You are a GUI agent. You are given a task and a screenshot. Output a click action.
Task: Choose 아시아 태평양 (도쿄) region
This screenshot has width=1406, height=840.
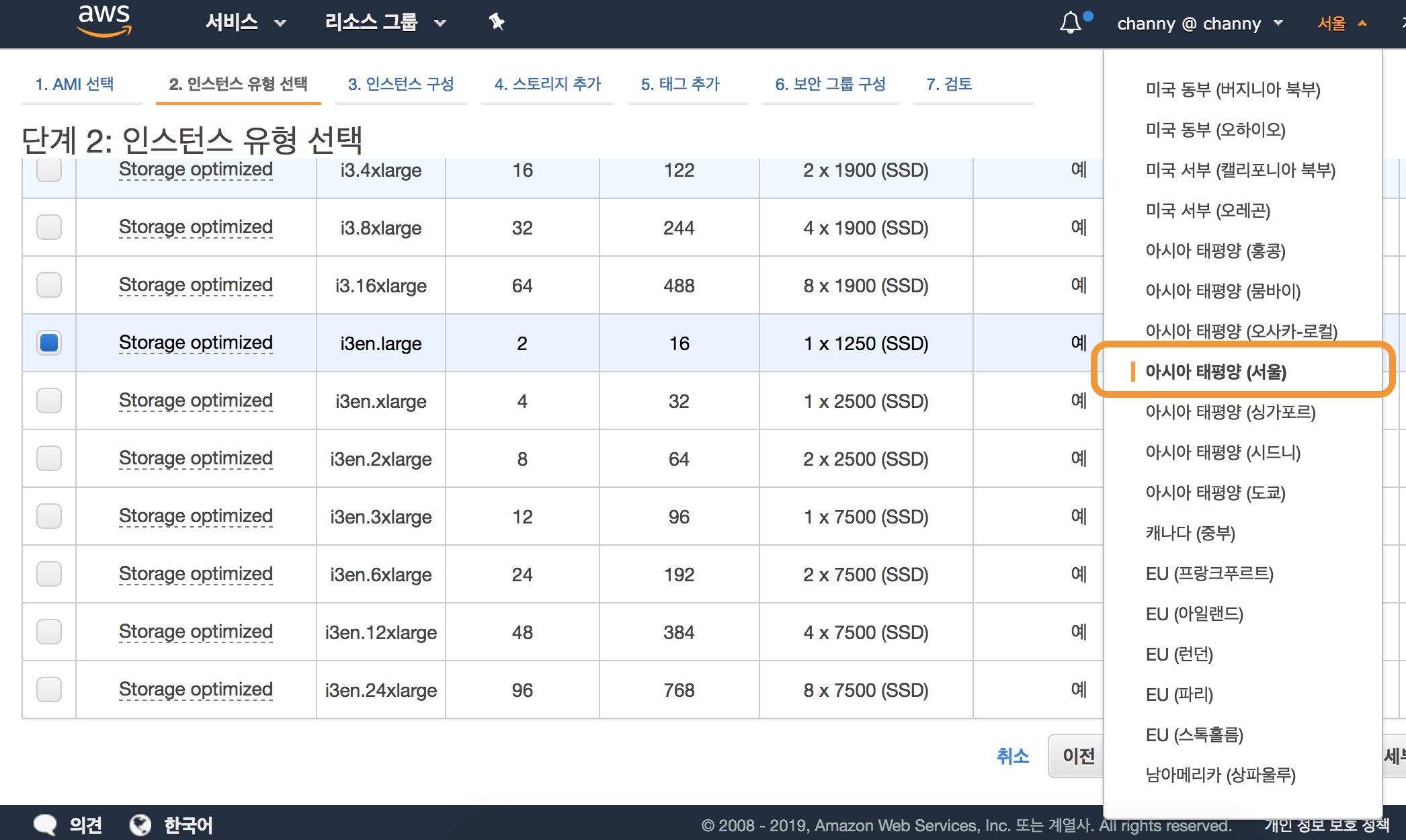click(x=1215, y=493)
